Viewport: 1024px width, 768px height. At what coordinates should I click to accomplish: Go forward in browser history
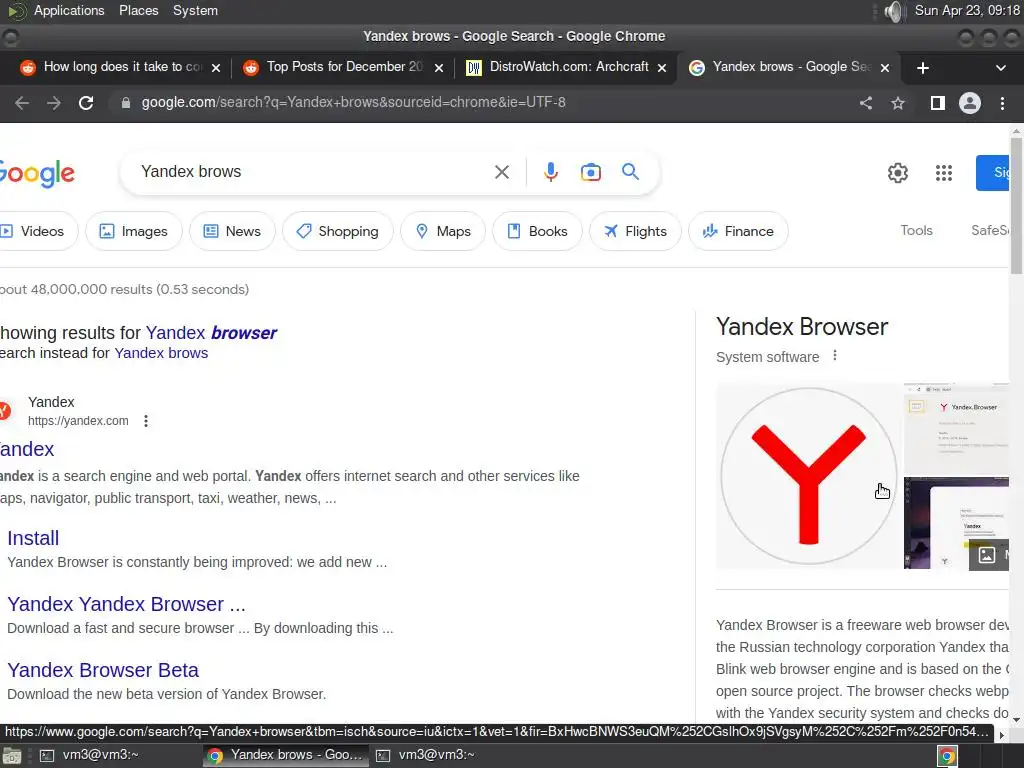point(54,103)
